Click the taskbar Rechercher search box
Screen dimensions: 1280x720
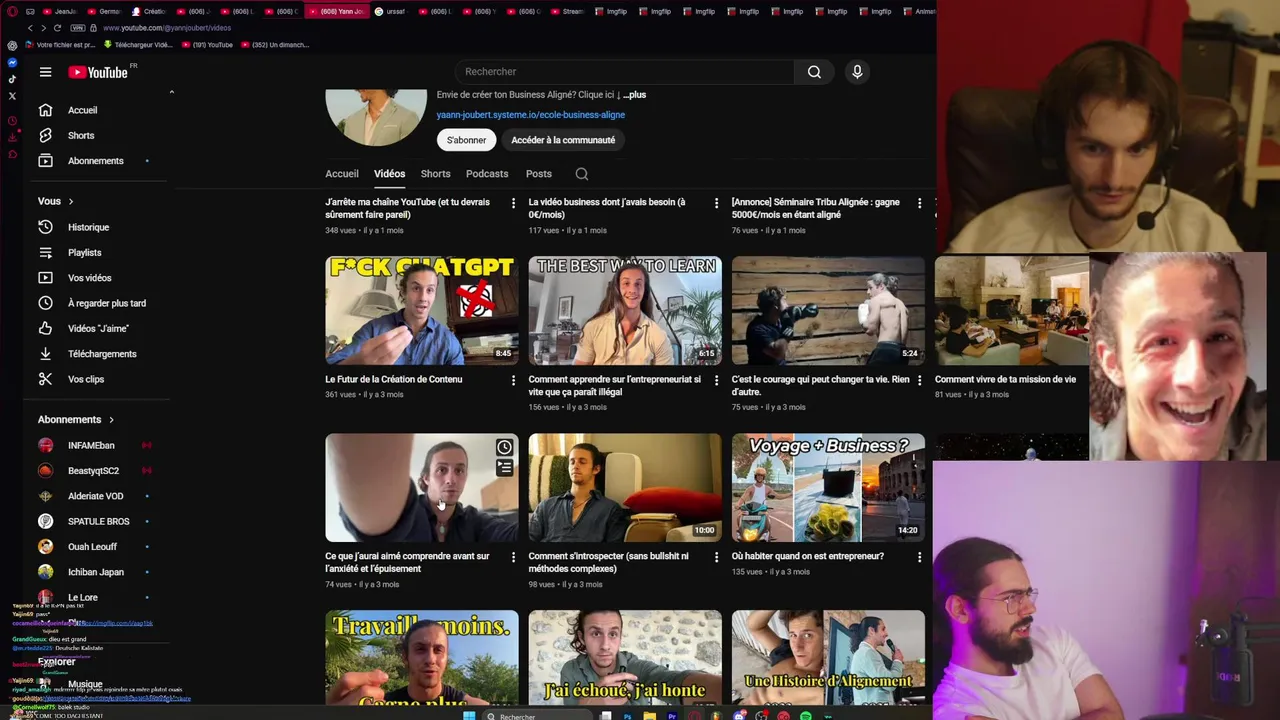[537, 716]
